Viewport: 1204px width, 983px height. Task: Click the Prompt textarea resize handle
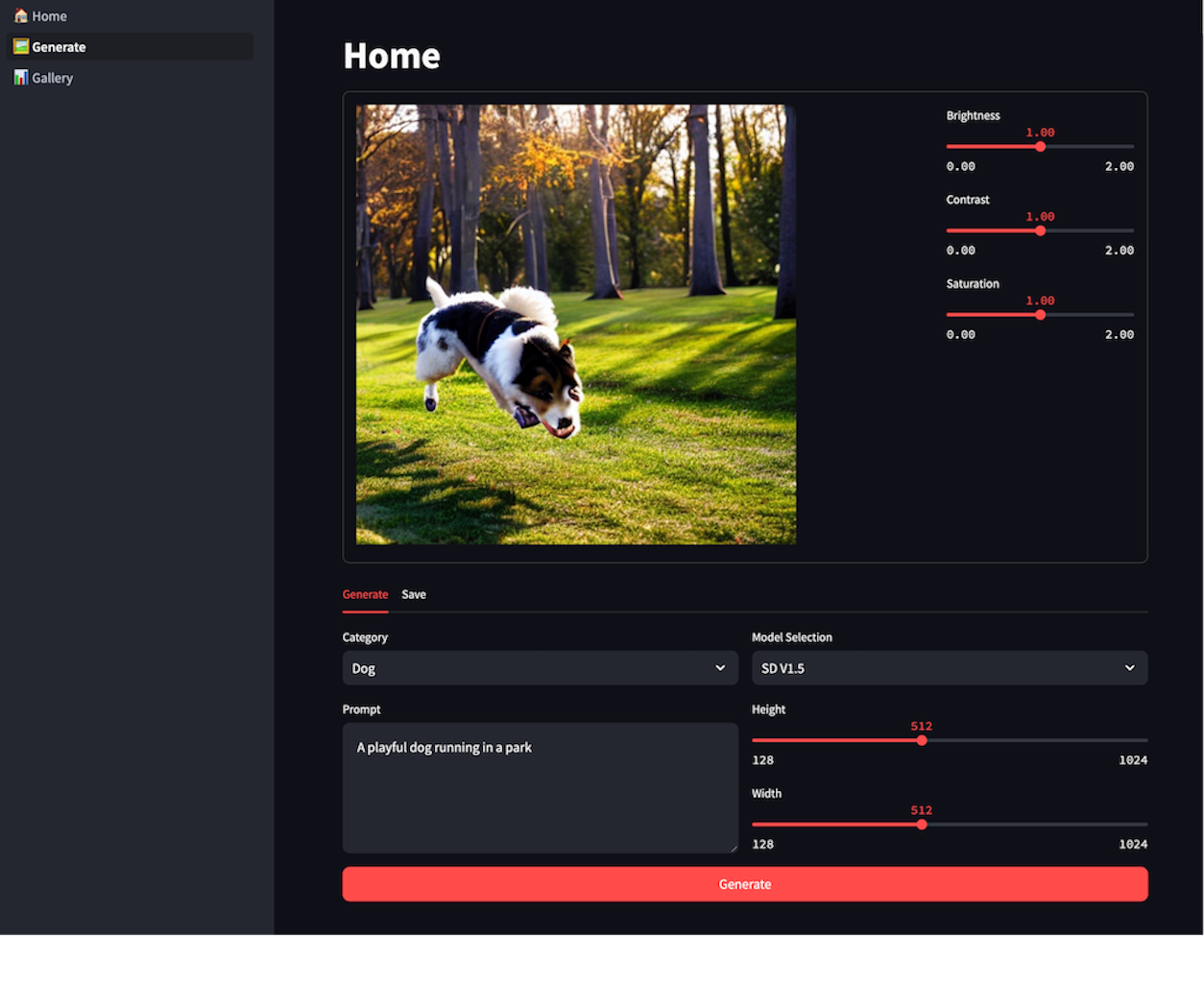tap(734, 848)
